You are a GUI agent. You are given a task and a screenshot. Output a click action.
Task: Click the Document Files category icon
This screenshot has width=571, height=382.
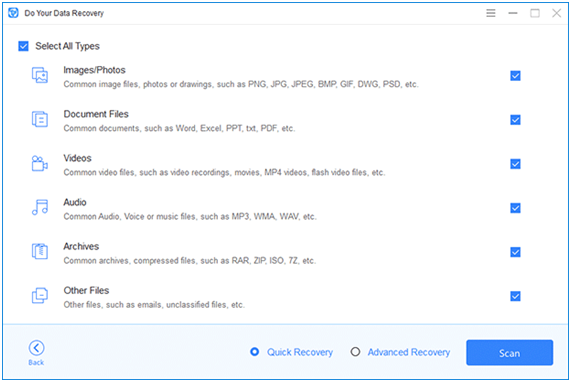(40, 119)
